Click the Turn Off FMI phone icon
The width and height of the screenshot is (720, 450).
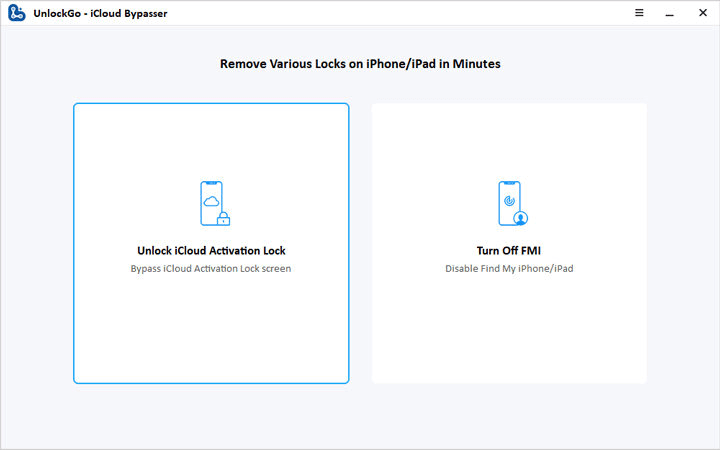point(509,203)
